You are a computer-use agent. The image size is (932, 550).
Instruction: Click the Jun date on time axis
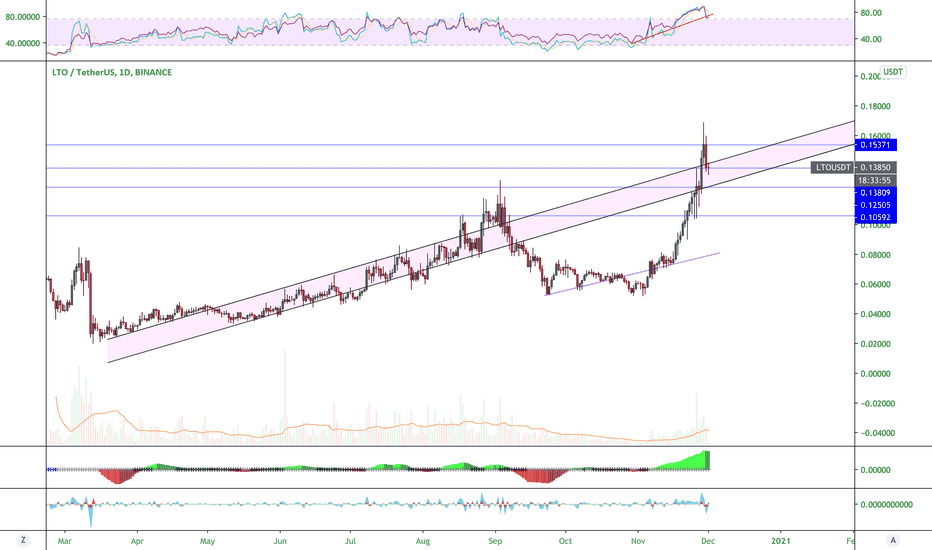(x=280, y=541)
